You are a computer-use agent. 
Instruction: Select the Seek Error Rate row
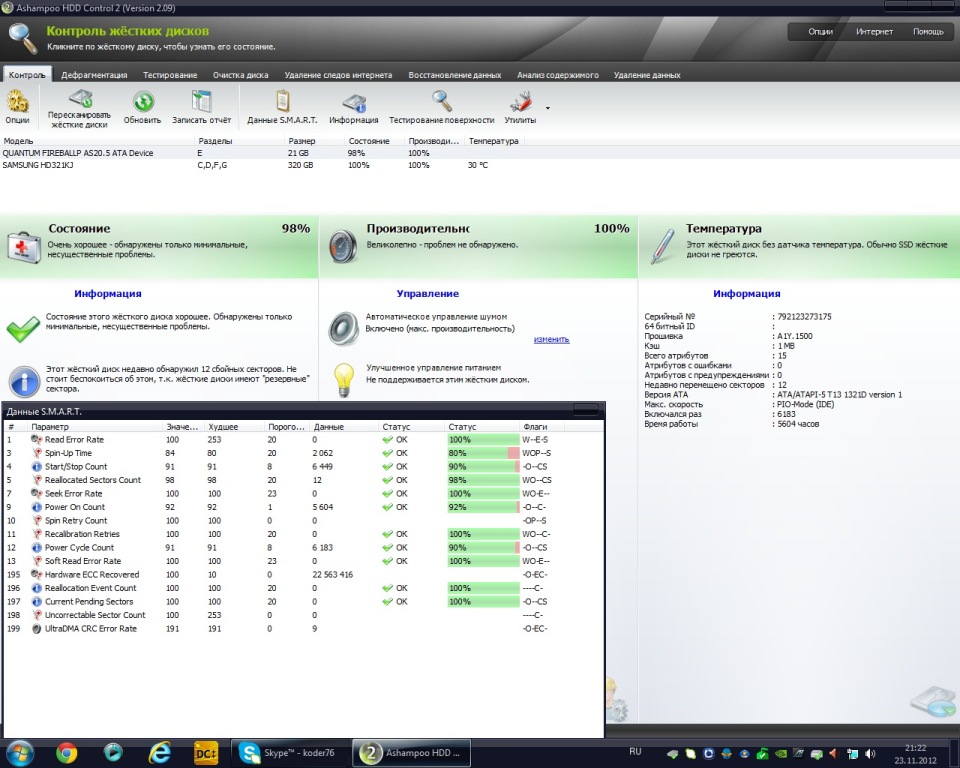click(303, 494)
